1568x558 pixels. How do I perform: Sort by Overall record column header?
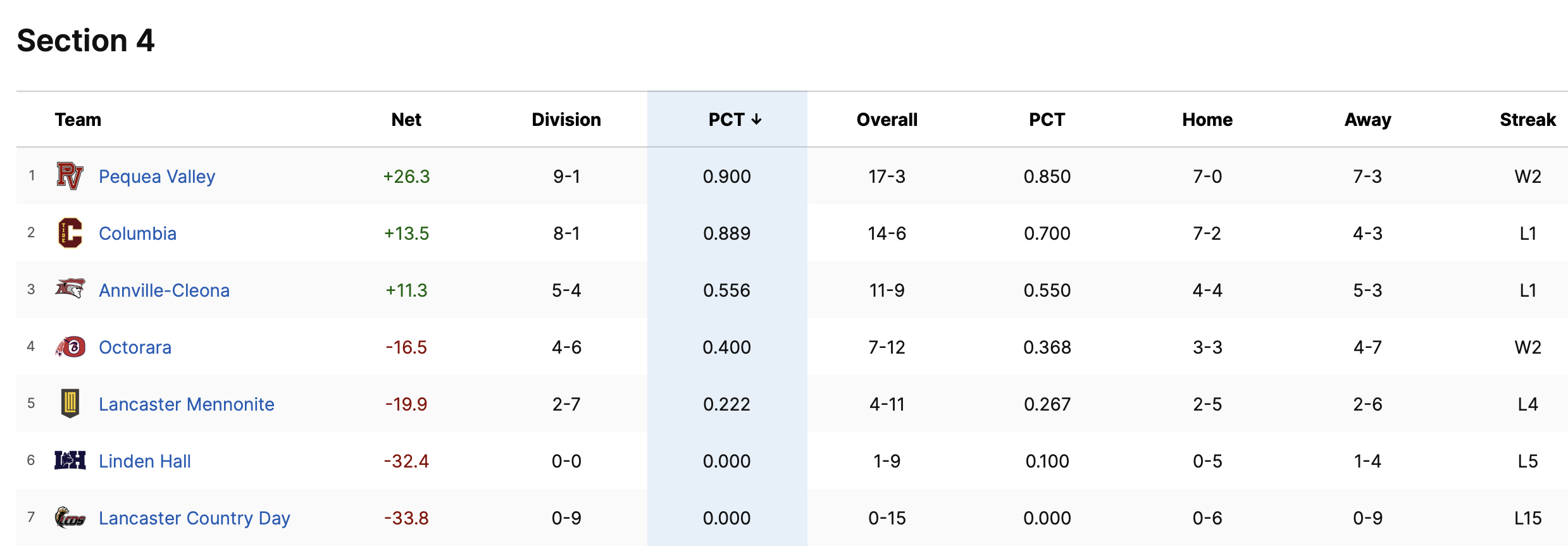887,120
